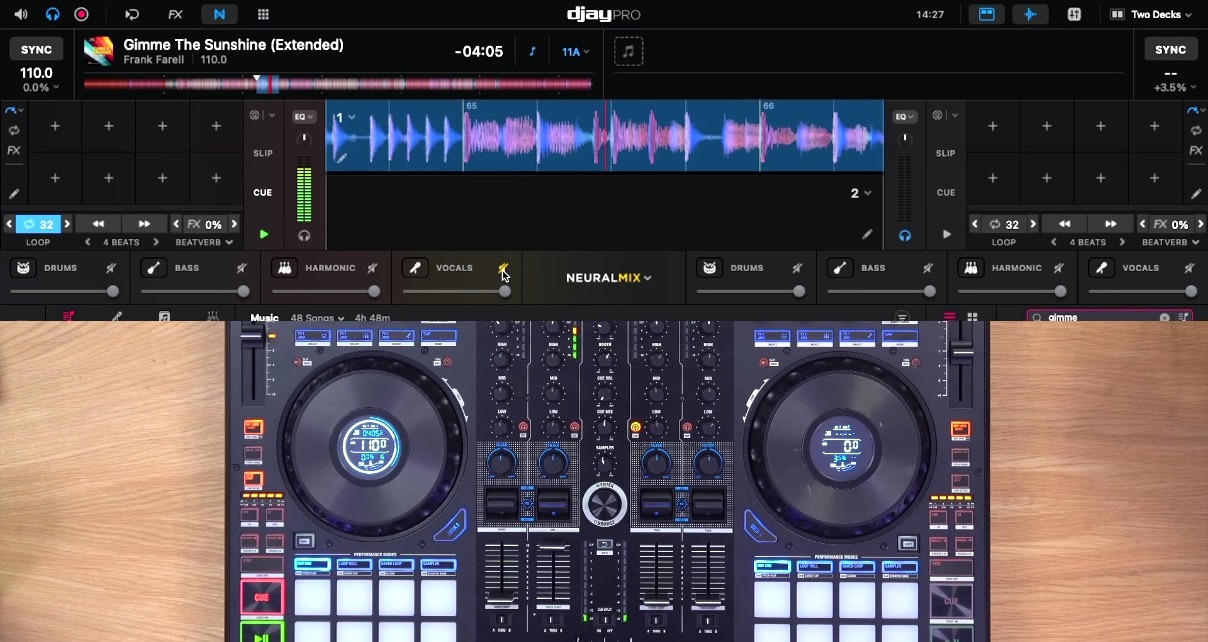This screenshot has width=1208, height=642.
Task: Open the right deck EQ dropdown
Action: (x=904, y=116)
